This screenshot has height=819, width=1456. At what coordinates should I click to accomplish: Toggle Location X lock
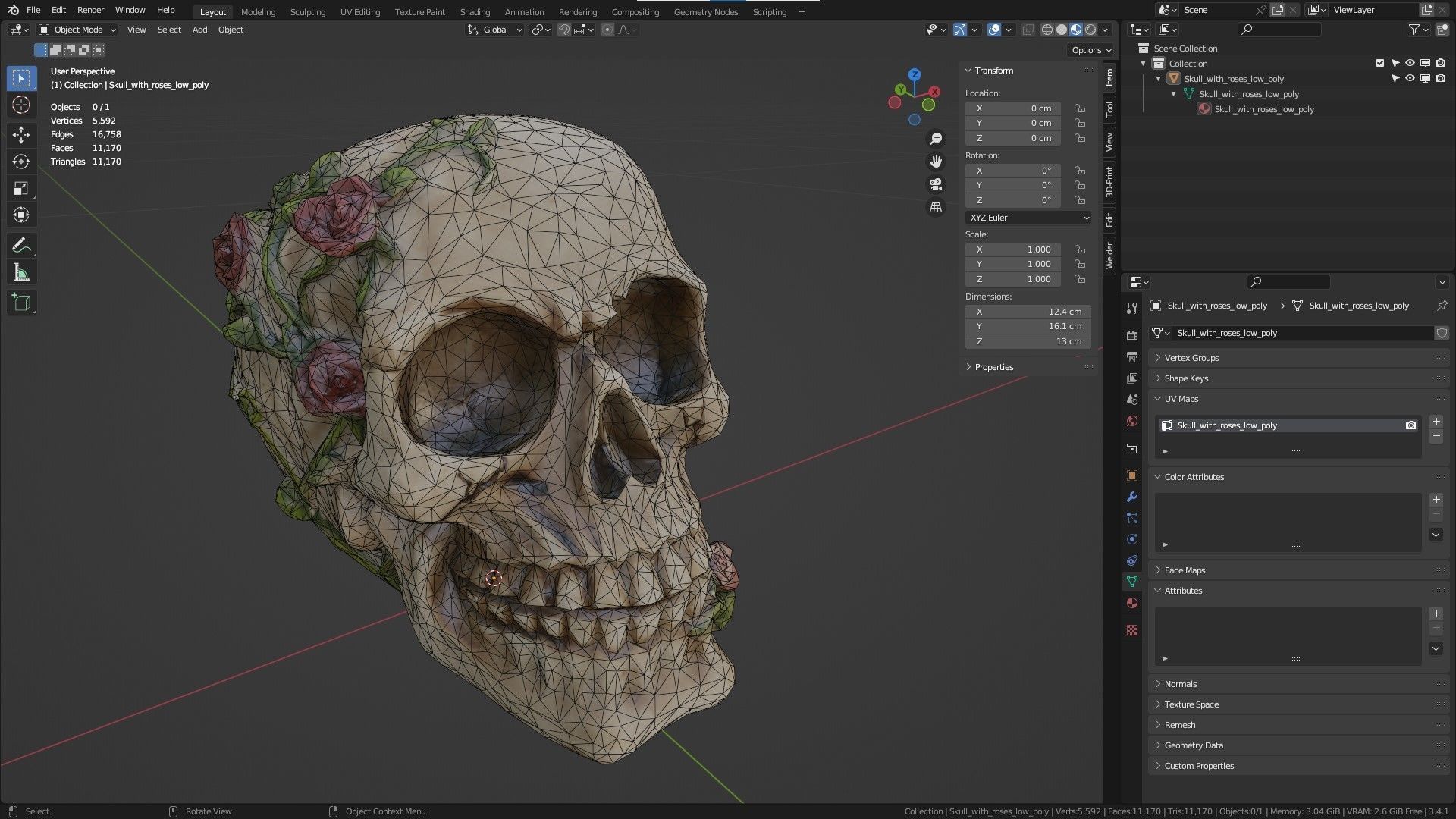pyautogui.click(x=1080, y=108)
